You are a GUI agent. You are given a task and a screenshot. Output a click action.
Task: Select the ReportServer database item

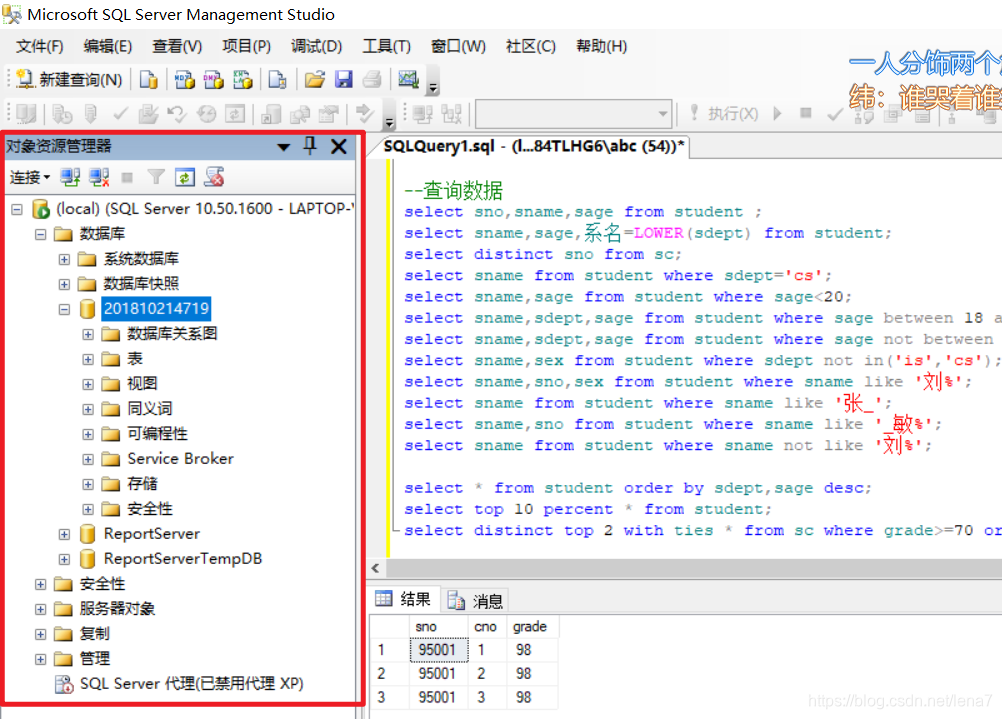(x=151, y=534)
